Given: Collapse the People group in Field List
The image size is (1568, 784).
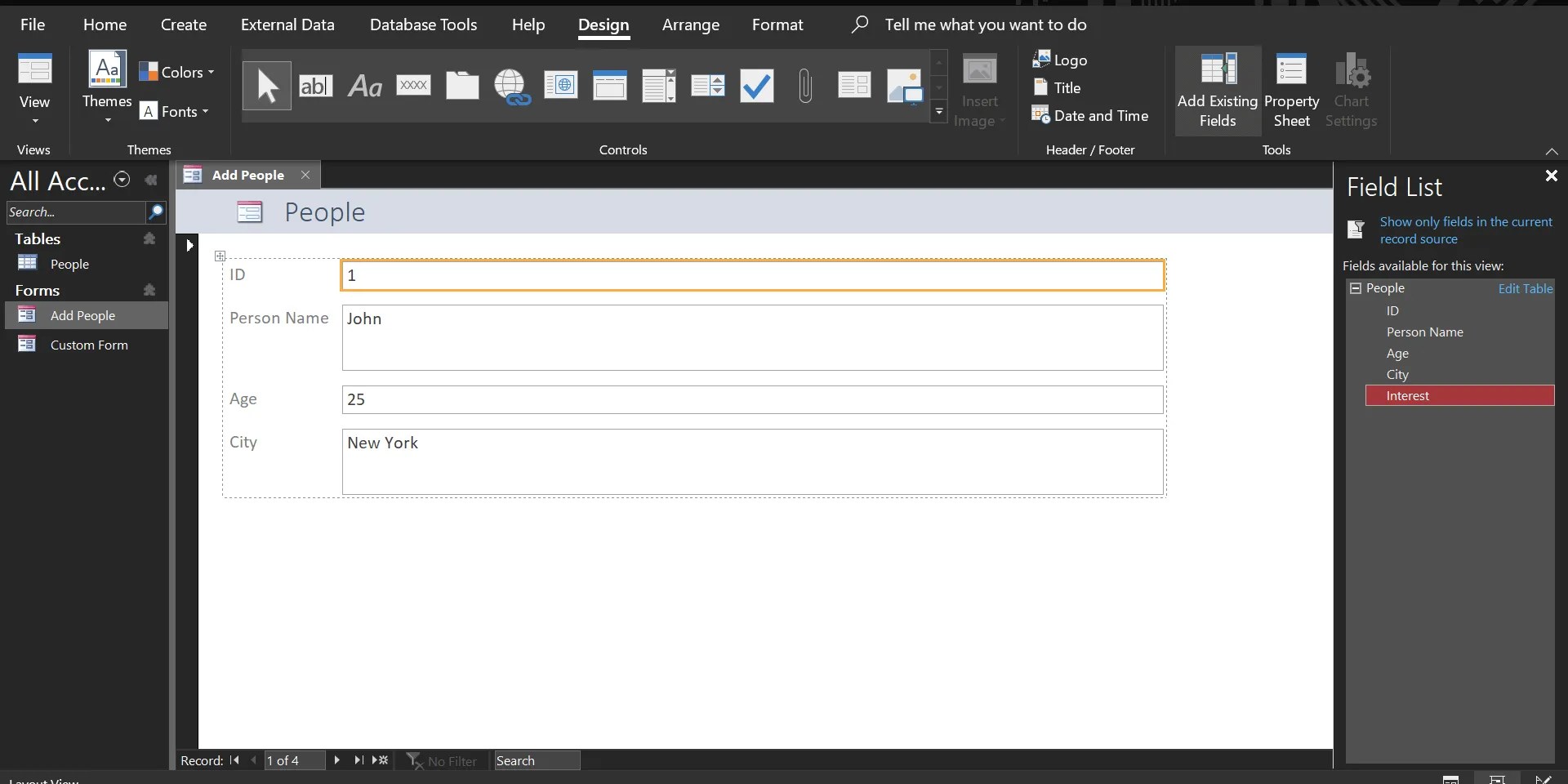Looking at the screenshot, I should click(x=1356, y=288).
